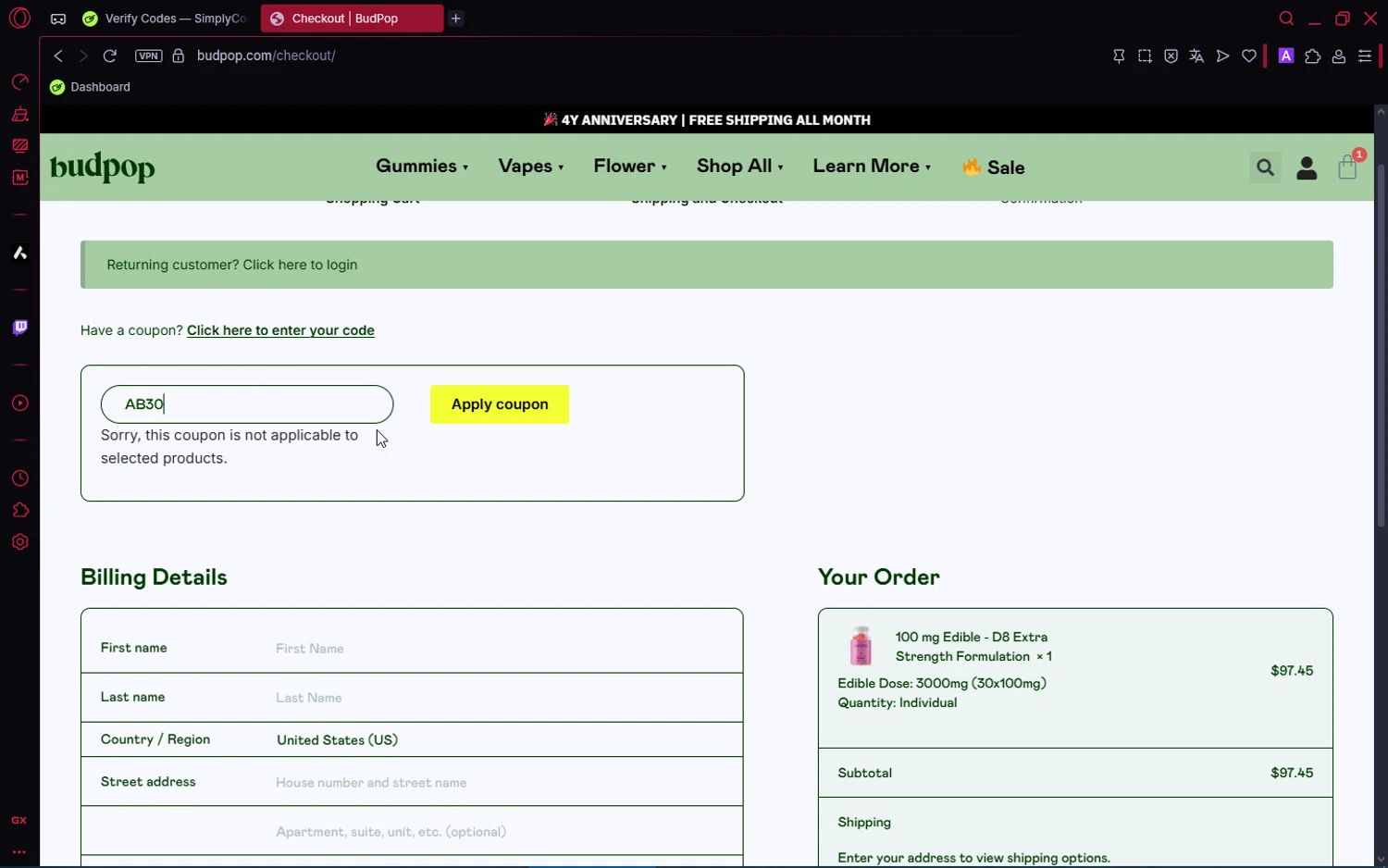Expand the Flower menu
This screenshot has height=868, width=1388.
(x=630, y=167)
